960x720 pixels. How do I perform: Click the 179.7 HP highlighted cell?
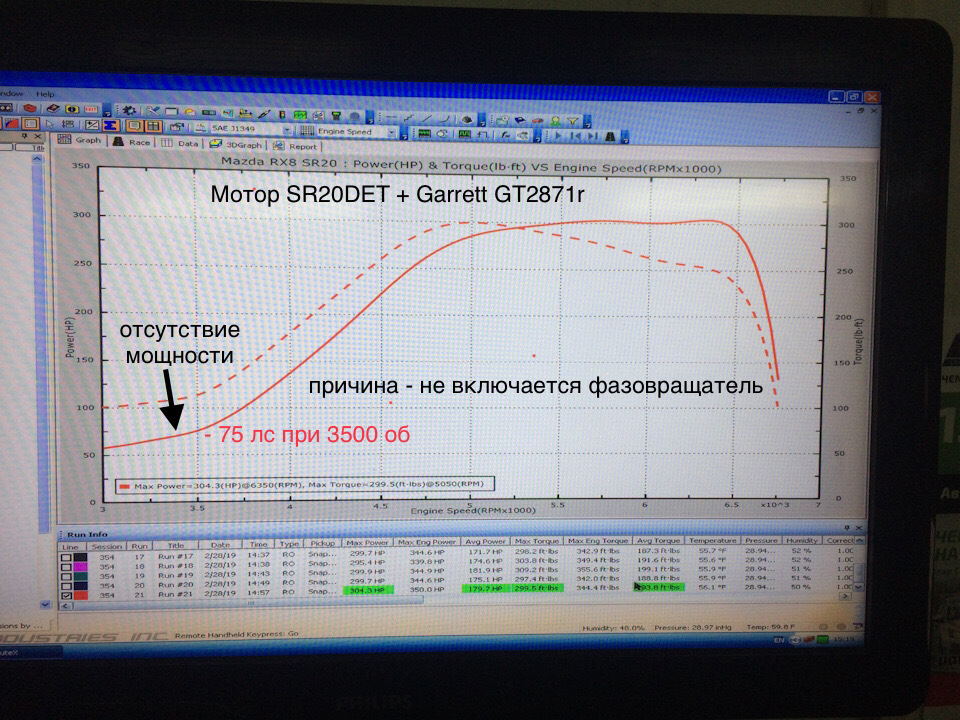tap(485, 589)
